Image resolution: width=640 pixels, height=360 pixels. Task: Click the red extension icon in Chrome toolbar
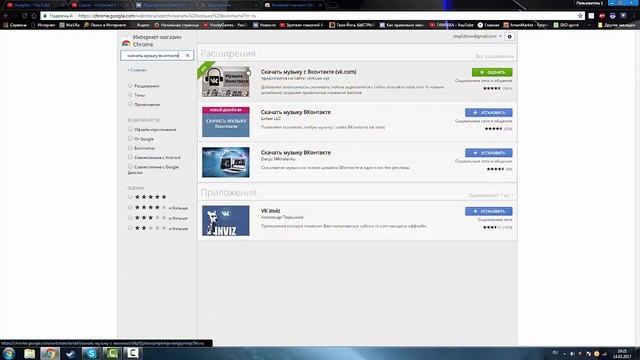pos(602,16)
